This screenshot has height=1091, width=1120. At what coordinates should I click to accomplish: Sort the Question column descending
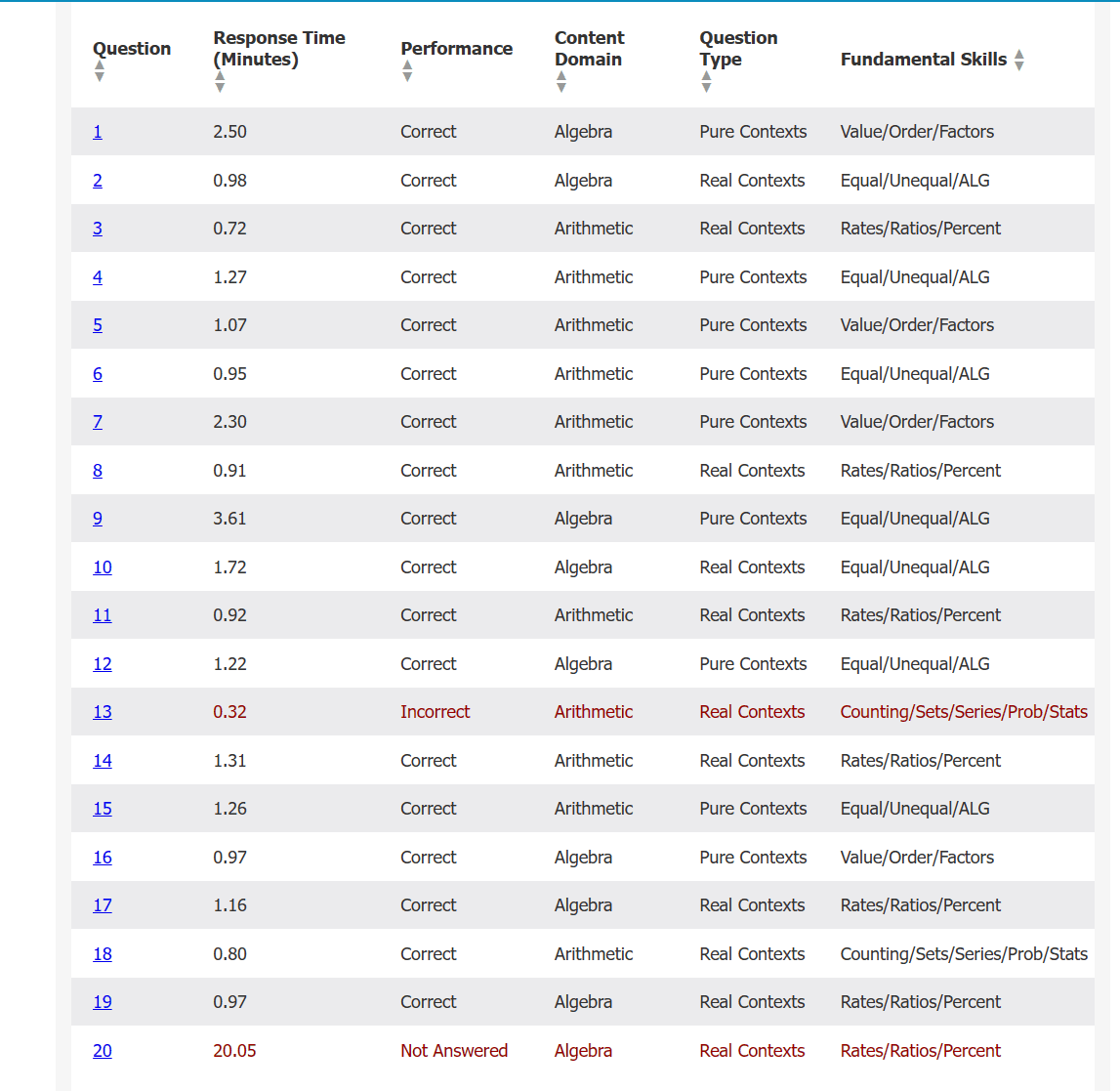[99, 76]
